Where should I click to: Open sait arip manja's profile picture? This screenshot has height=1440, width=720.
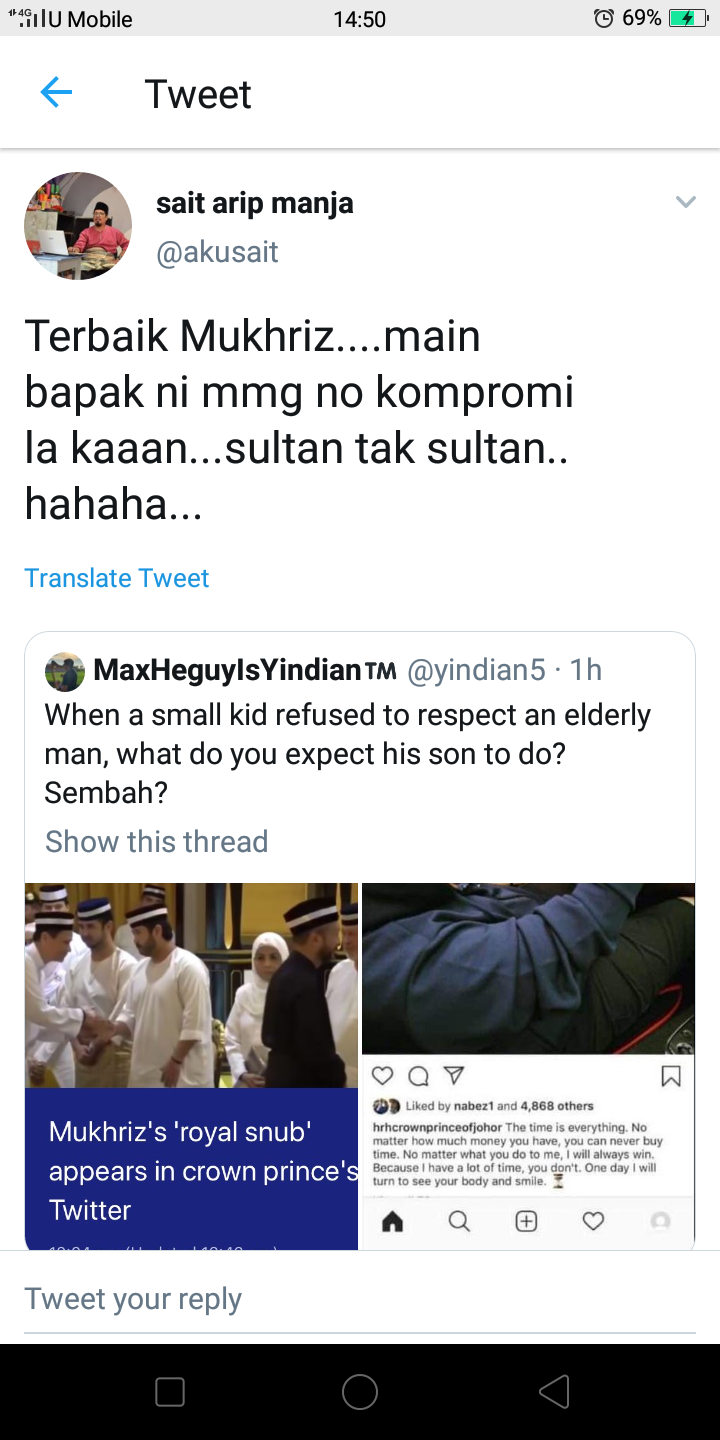click(x=78, y=226)
